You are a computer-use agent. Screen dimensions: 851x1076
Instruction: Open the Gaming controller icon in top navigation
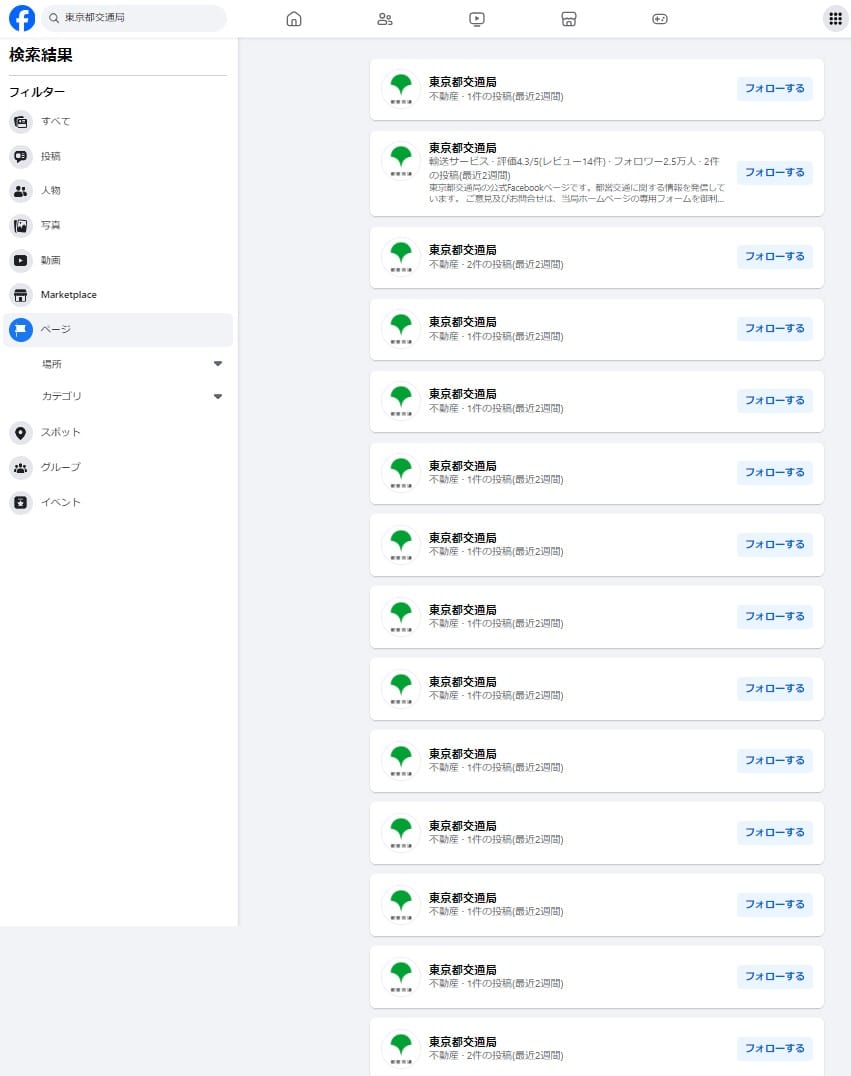click(x=660, y=19)
